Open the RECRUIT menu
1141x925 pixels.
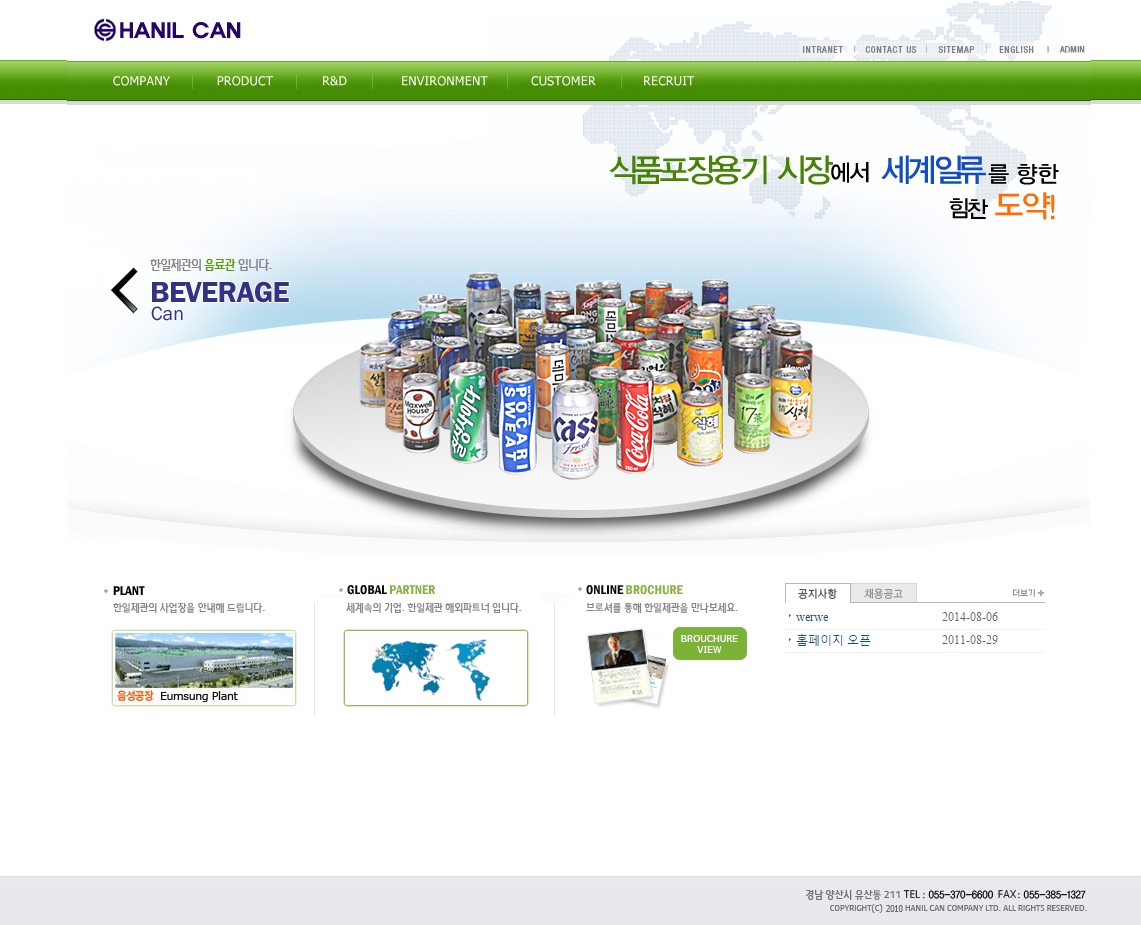668,81
